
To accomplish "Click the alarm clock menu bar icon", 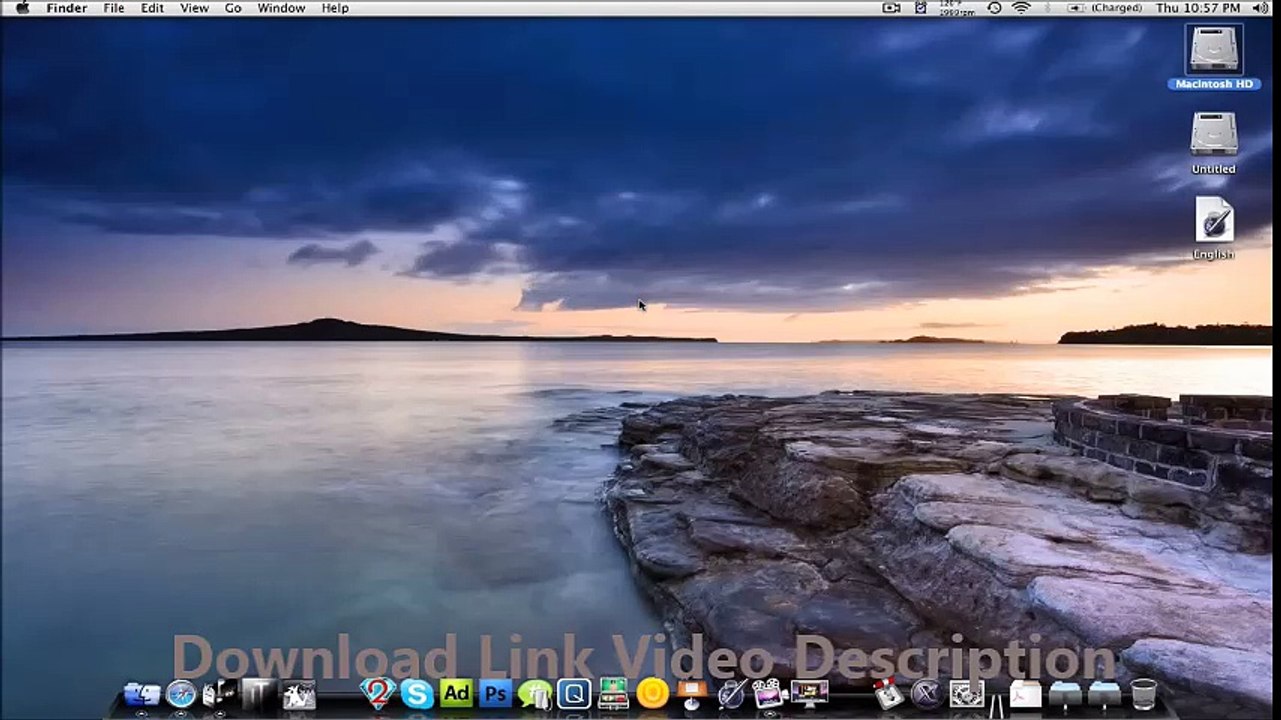I will [921, 8].
